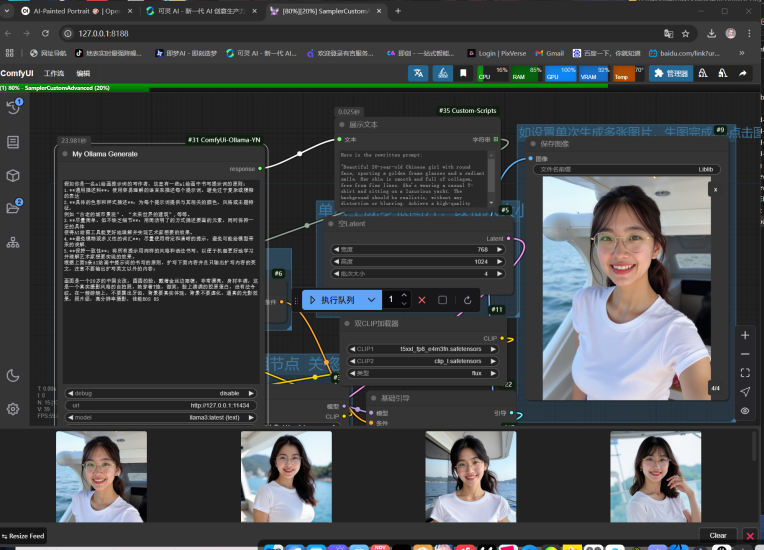Expand the 执行队列 dropdown chevron
The image size is (764, 550).
(371, 300)
